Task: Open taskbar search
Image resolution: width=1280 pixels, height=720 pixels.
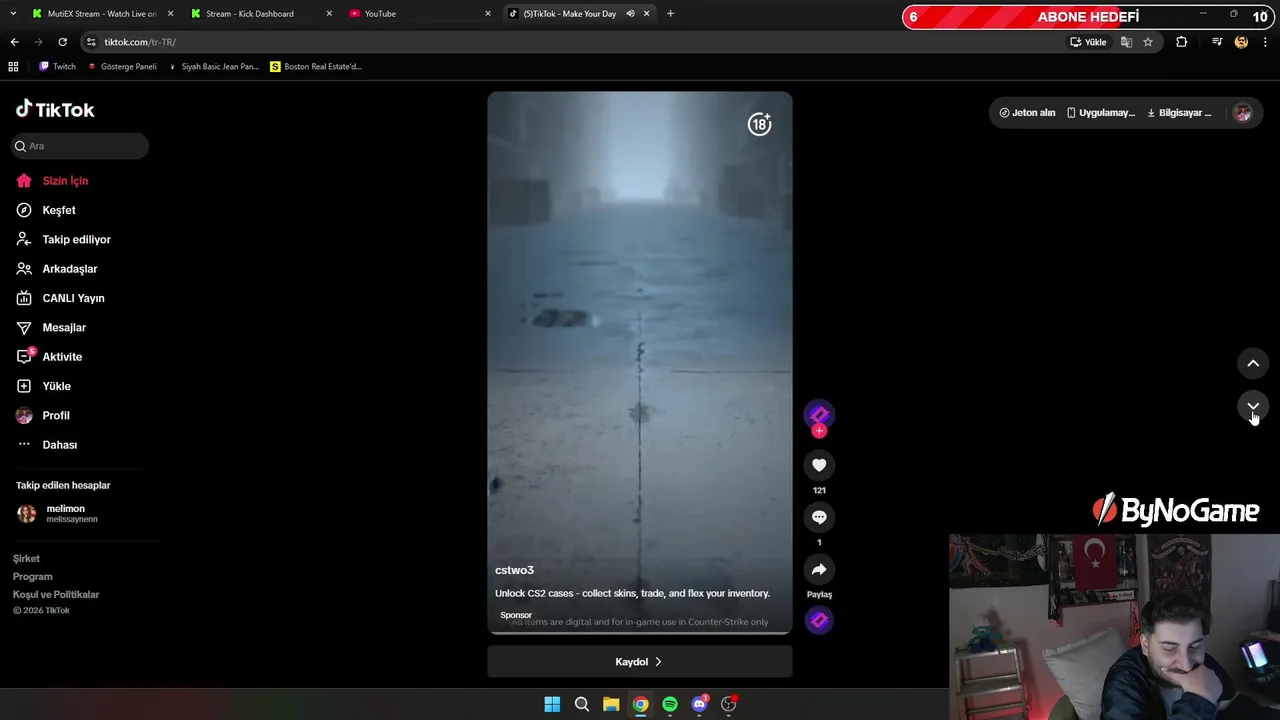Action: pyautogui.click(x=581, y=704)
